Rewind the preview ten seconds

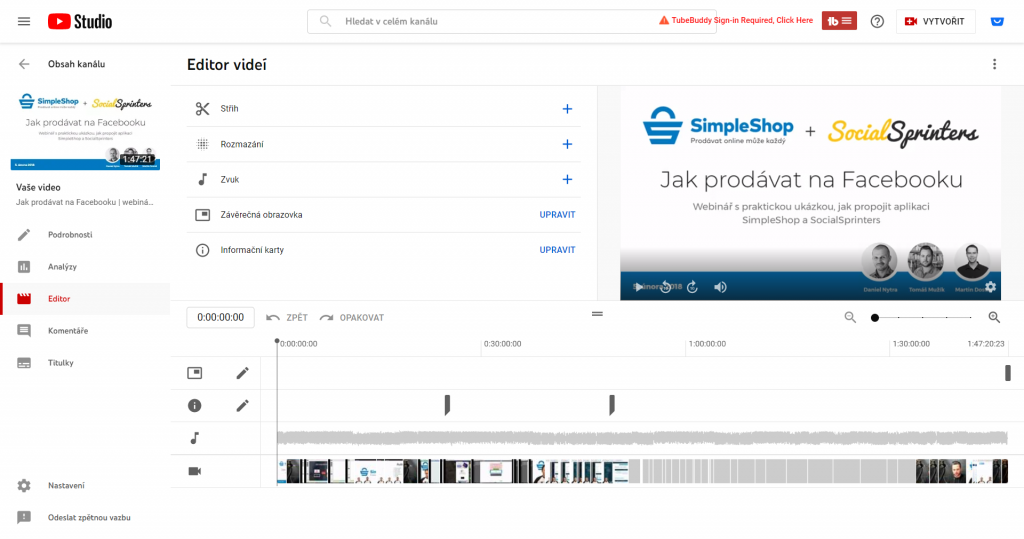tap(665, 287)
